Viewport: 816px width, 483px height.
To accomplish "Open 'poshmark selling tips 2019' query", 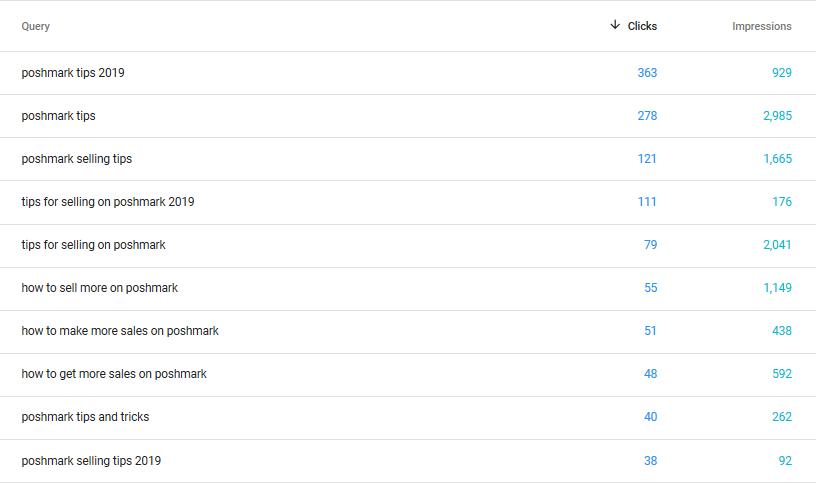I will tap(91, 461).
